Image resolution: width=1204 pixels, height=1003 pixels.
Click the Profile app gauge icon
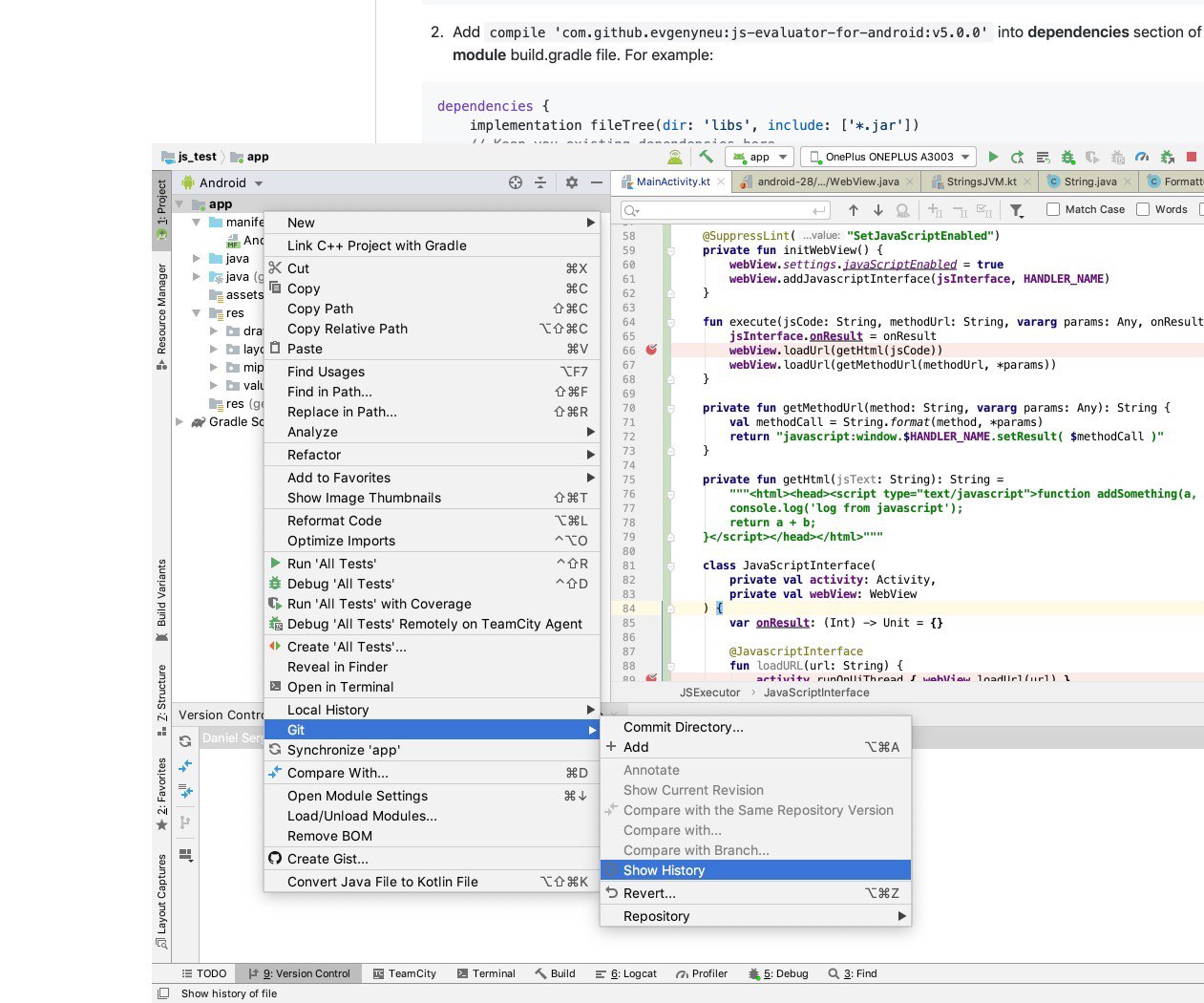(x=1142, y=157)
